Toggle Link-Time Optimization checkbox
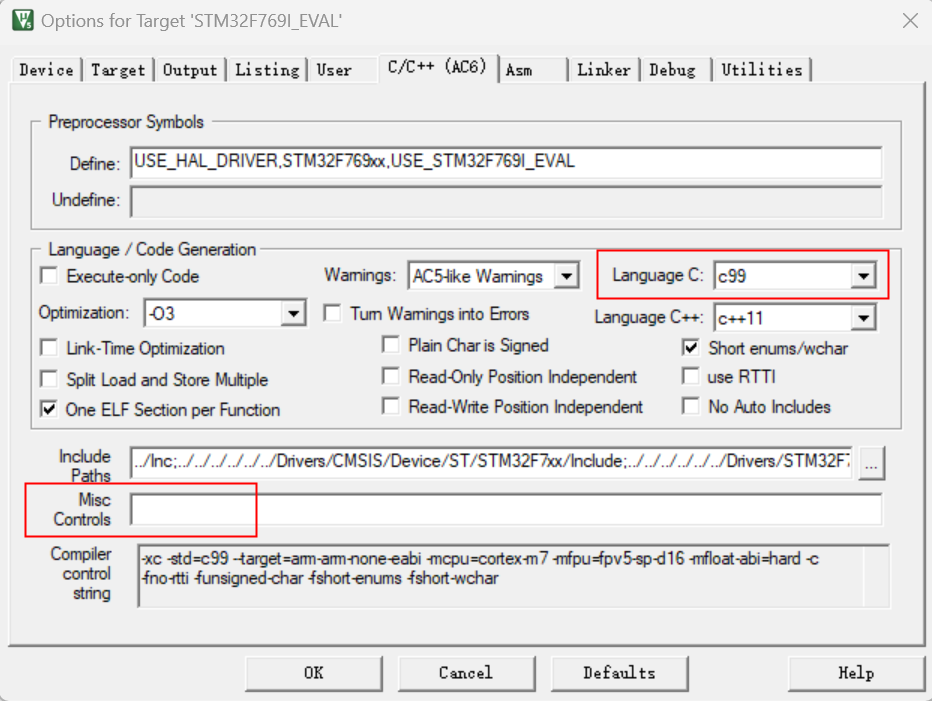This screenshot has height=701, width=932. click(x=48, y=349)
